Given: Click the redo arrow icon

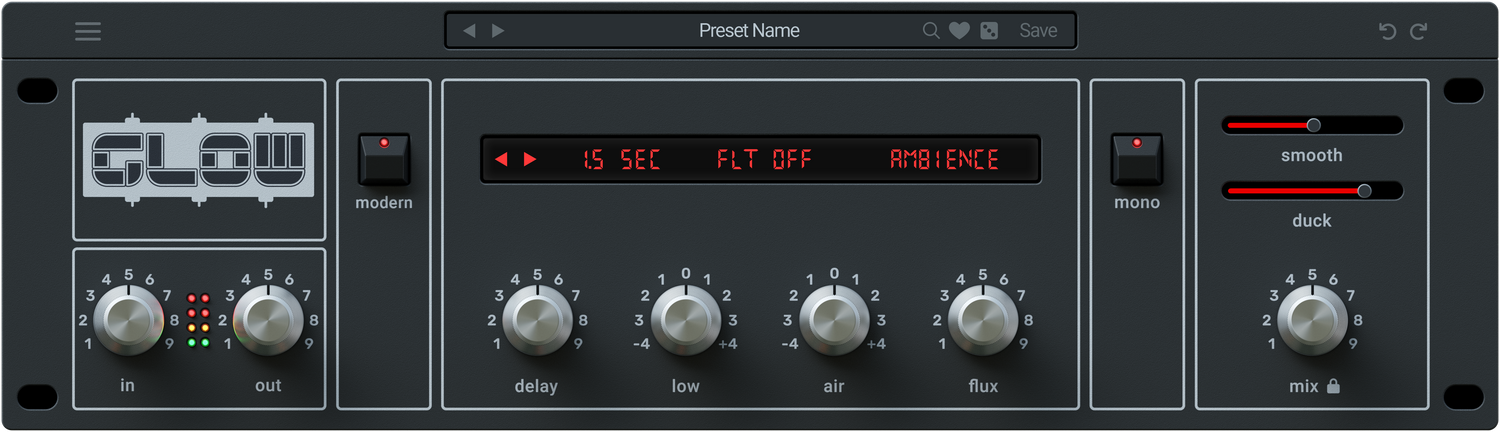Looking at the screenshot, I should coord(1418,31).
